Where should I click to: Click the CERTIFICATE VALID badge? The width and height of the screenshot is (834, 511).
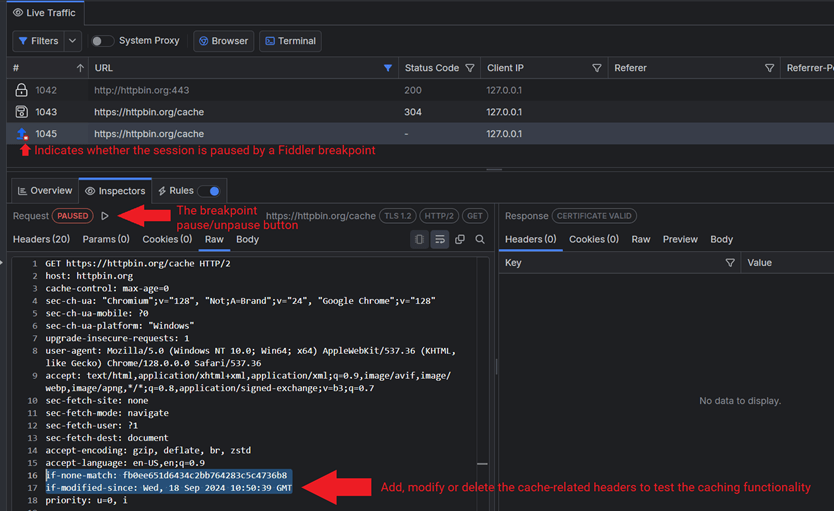coord(594,216)
